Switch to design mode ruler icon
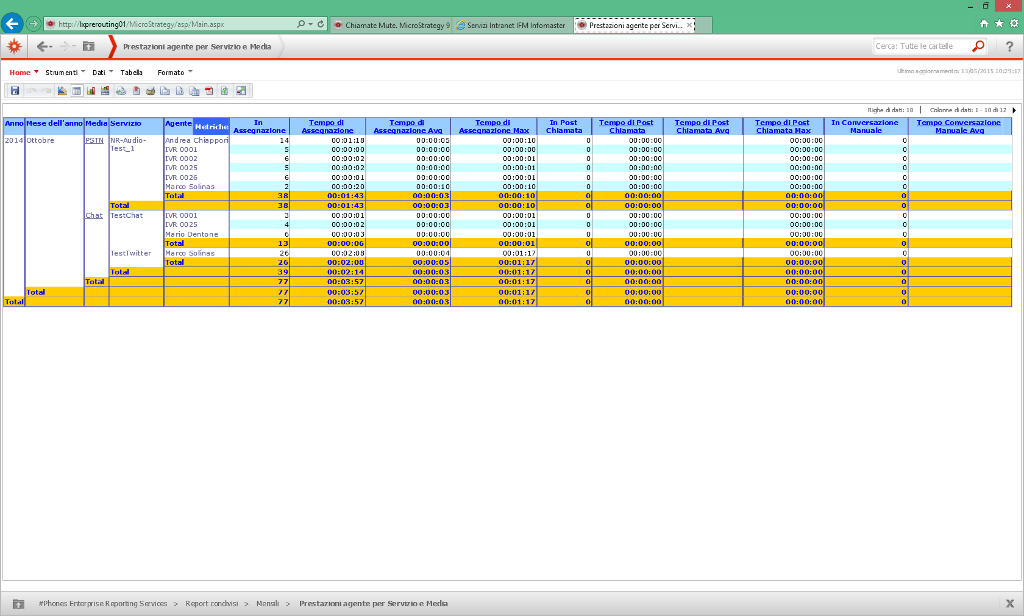1024x616 pixels. click(62, 91)
